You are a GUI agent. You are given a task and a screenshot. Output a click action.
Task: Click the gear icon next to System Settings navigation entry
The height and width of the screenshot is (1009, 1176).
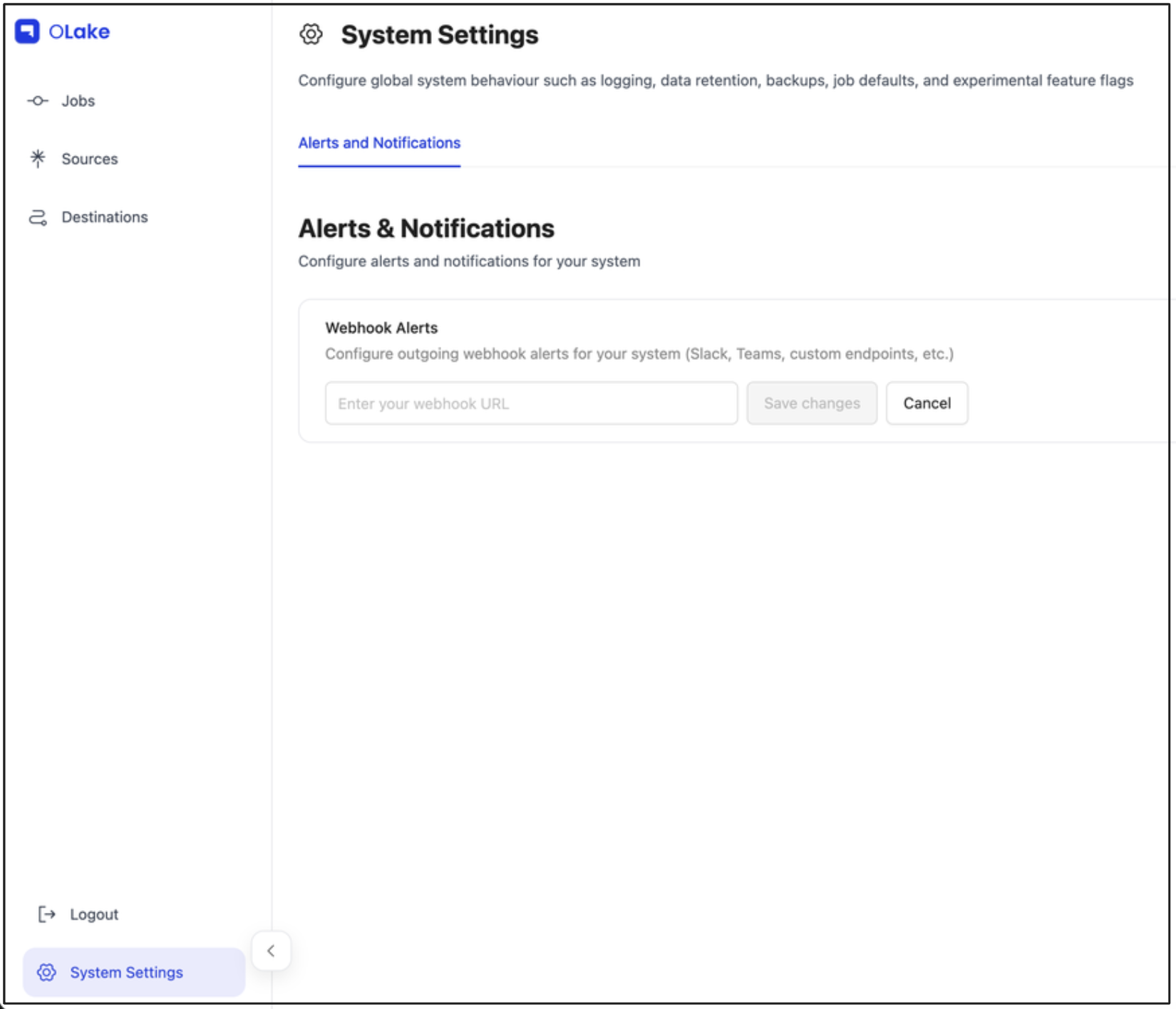click(x=46, y=972)
